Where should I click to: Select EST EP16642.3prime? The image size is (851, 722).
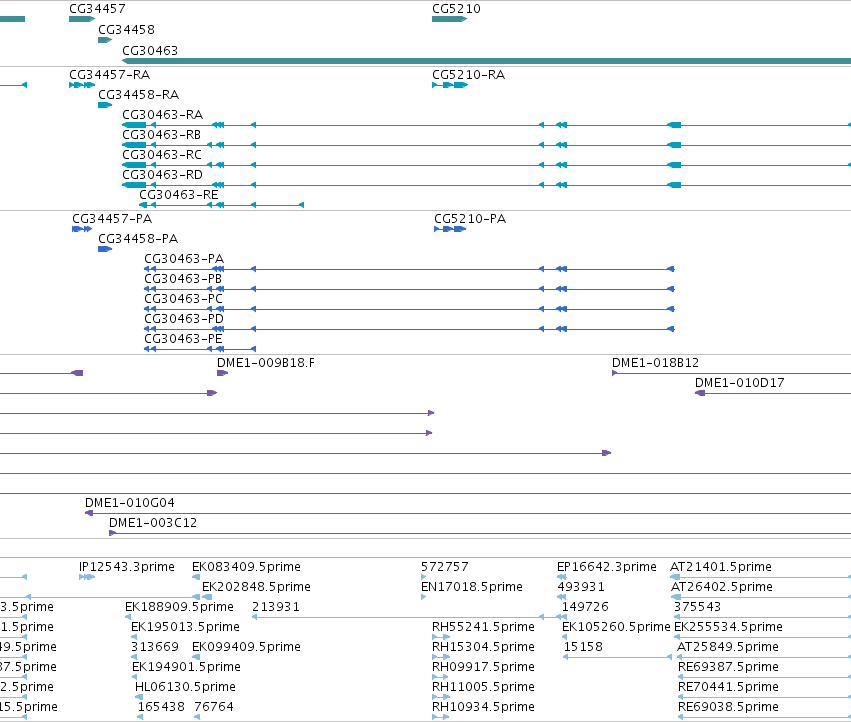[x=607, y=567]
